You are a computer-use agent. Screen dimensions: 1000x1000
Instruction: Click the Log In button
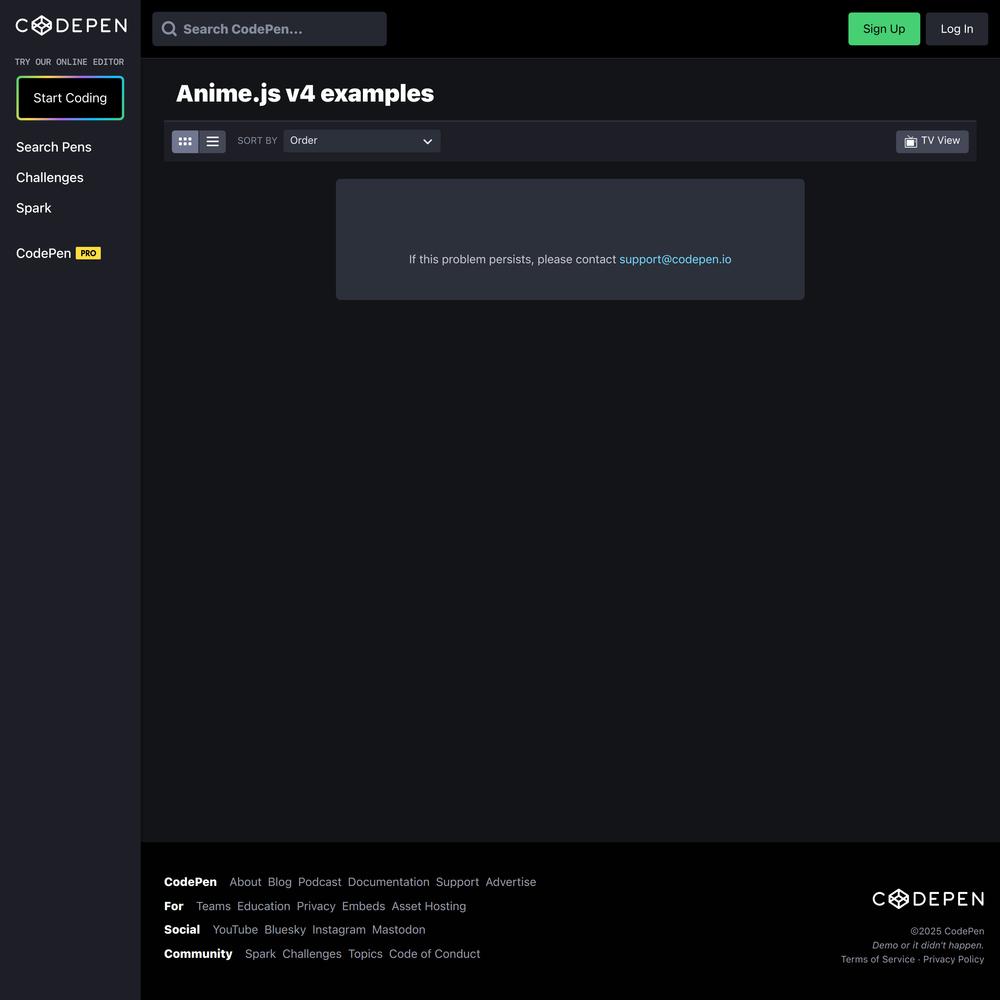[x=956, y=29]
